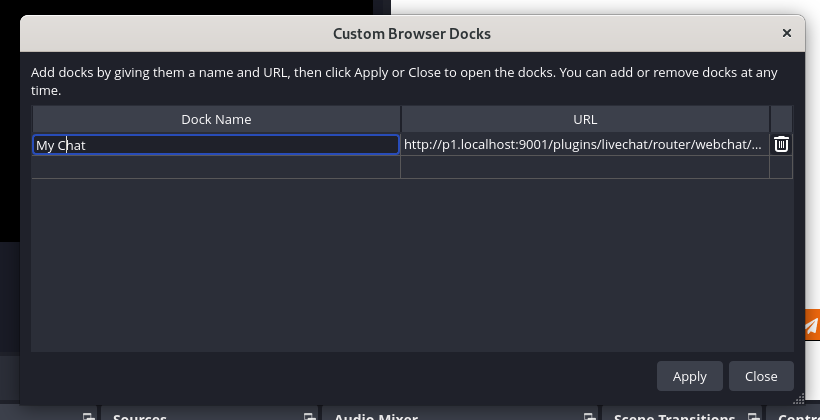Click the Custom Browser Docks title bar
820x420 pixels.
[x=411, y=34]
